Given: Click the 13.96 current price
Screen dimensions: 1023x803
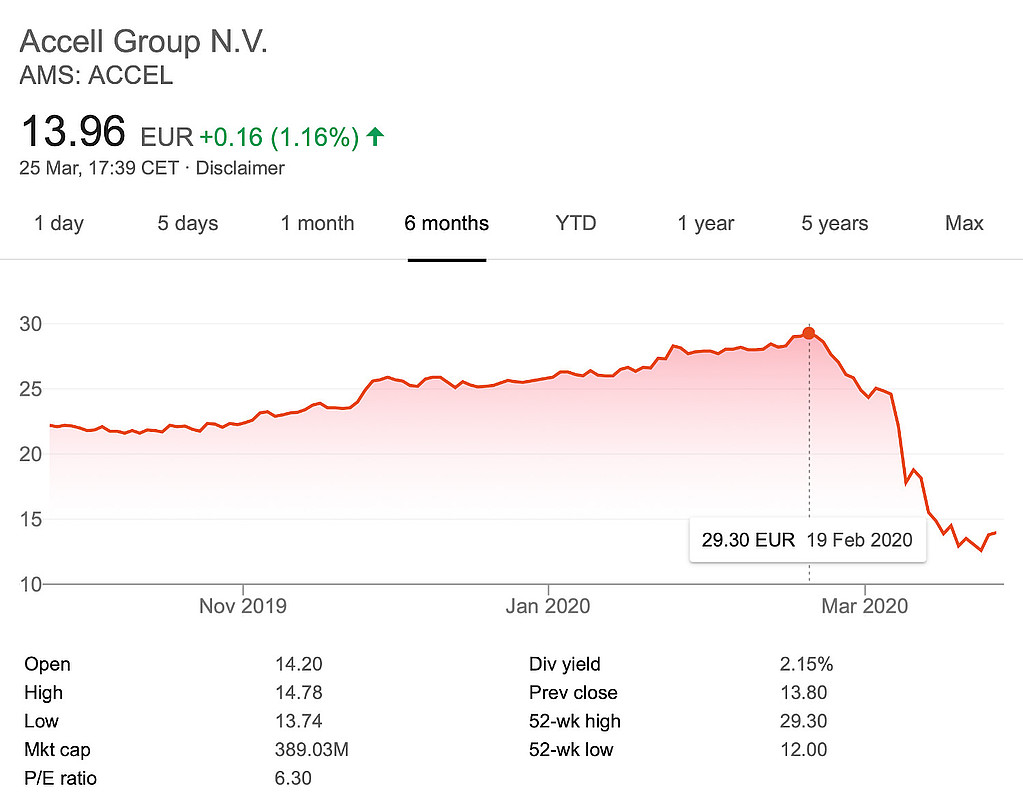Looking at the screenshot, I should coord(73,133).
